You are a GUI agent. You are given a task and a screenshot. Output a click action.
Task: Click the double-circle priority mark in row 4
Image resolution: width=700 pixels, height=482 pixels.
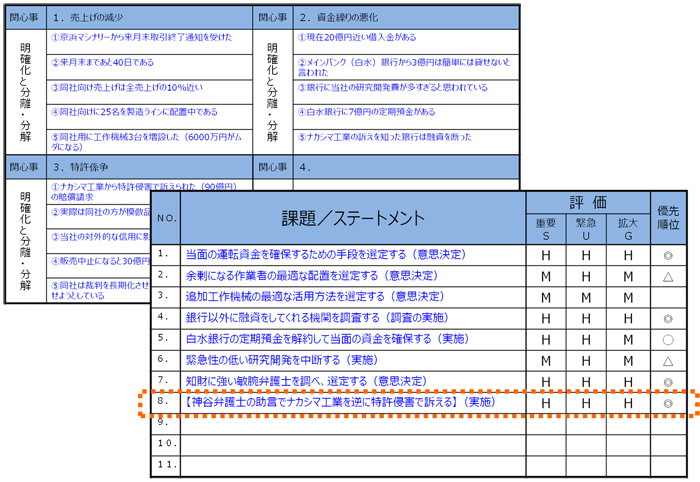(667, 318)
